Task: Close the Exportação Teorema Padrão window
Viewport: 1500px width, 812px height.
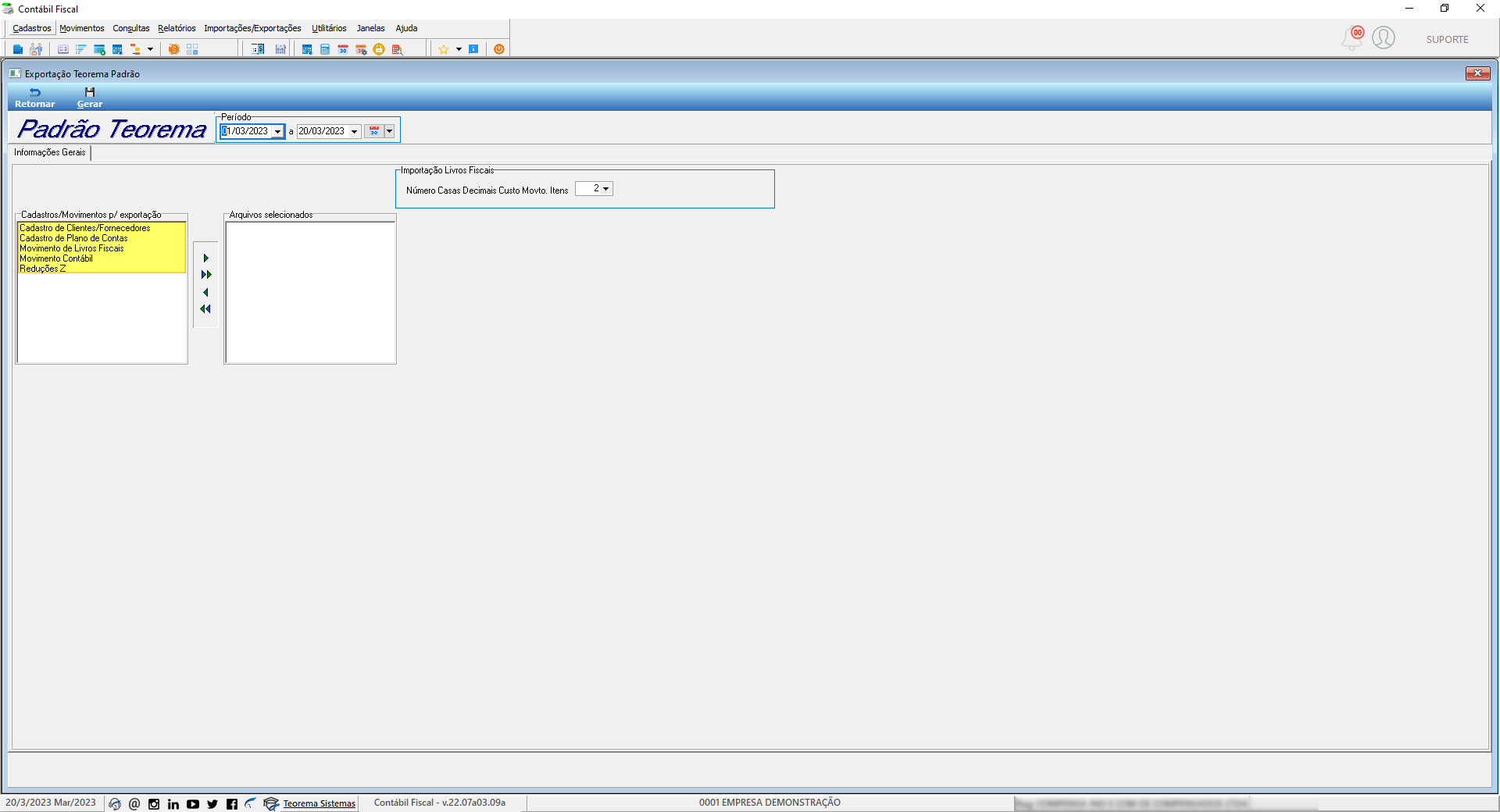Action: (1477, 73)
